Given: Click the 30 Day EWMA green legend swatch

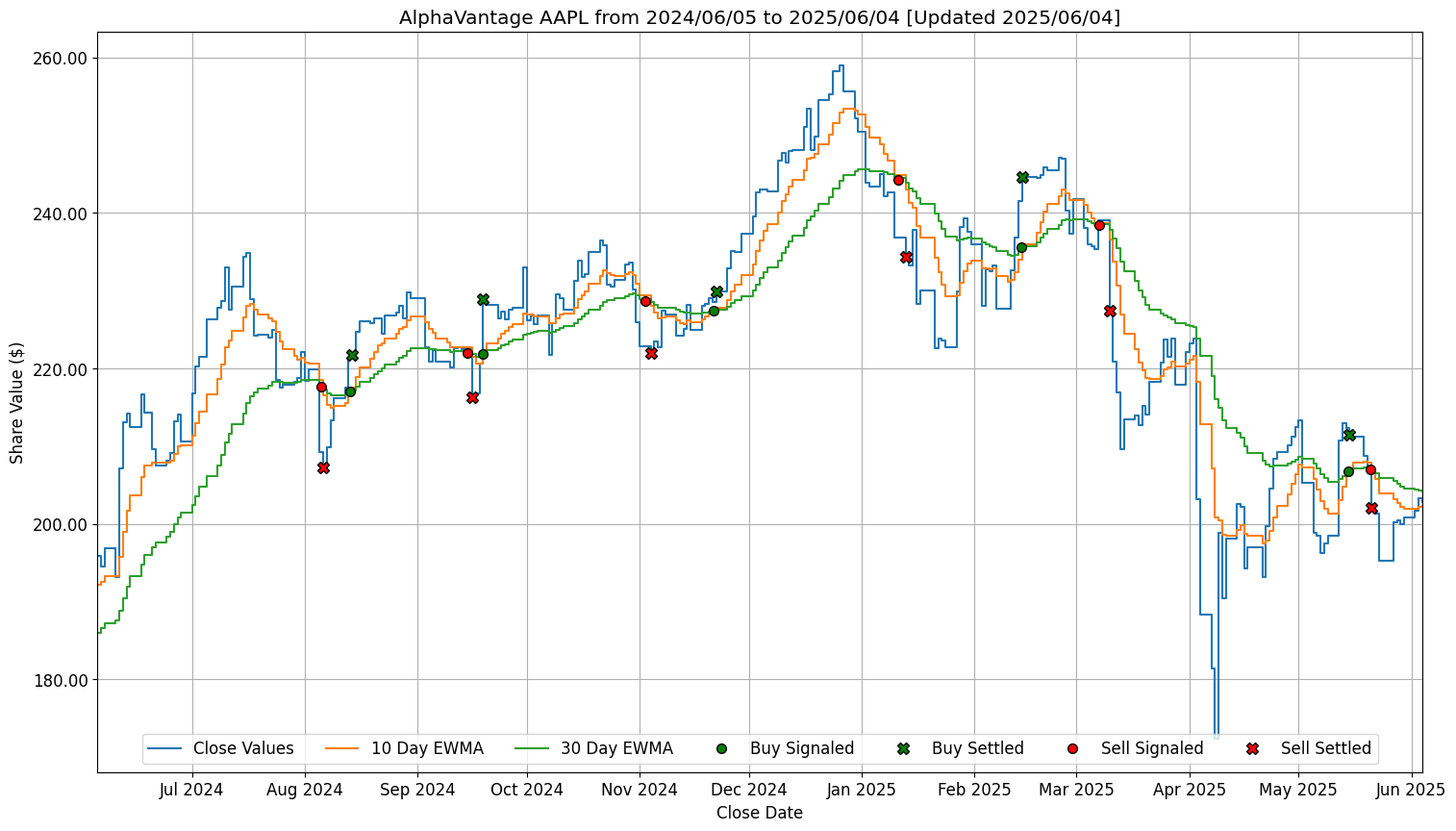Looking at the screenshot, I should point(534,748).
